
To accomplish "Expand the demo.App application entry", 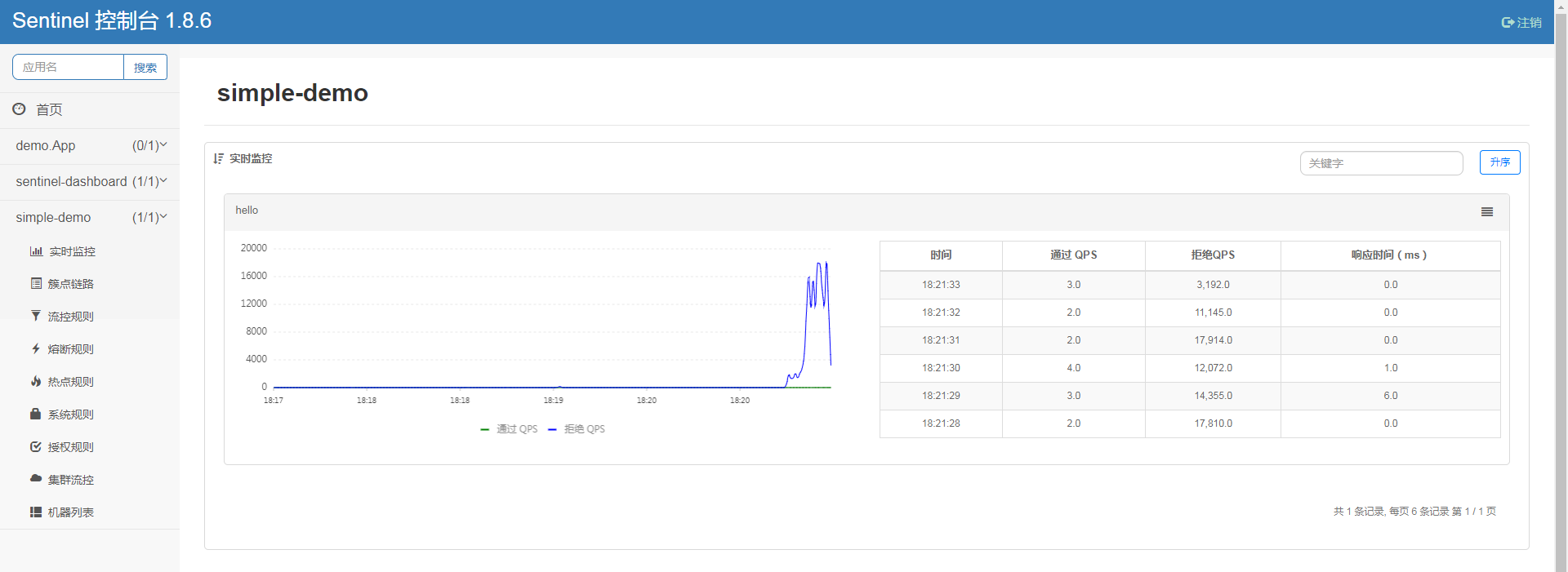I will pos(90,145).
